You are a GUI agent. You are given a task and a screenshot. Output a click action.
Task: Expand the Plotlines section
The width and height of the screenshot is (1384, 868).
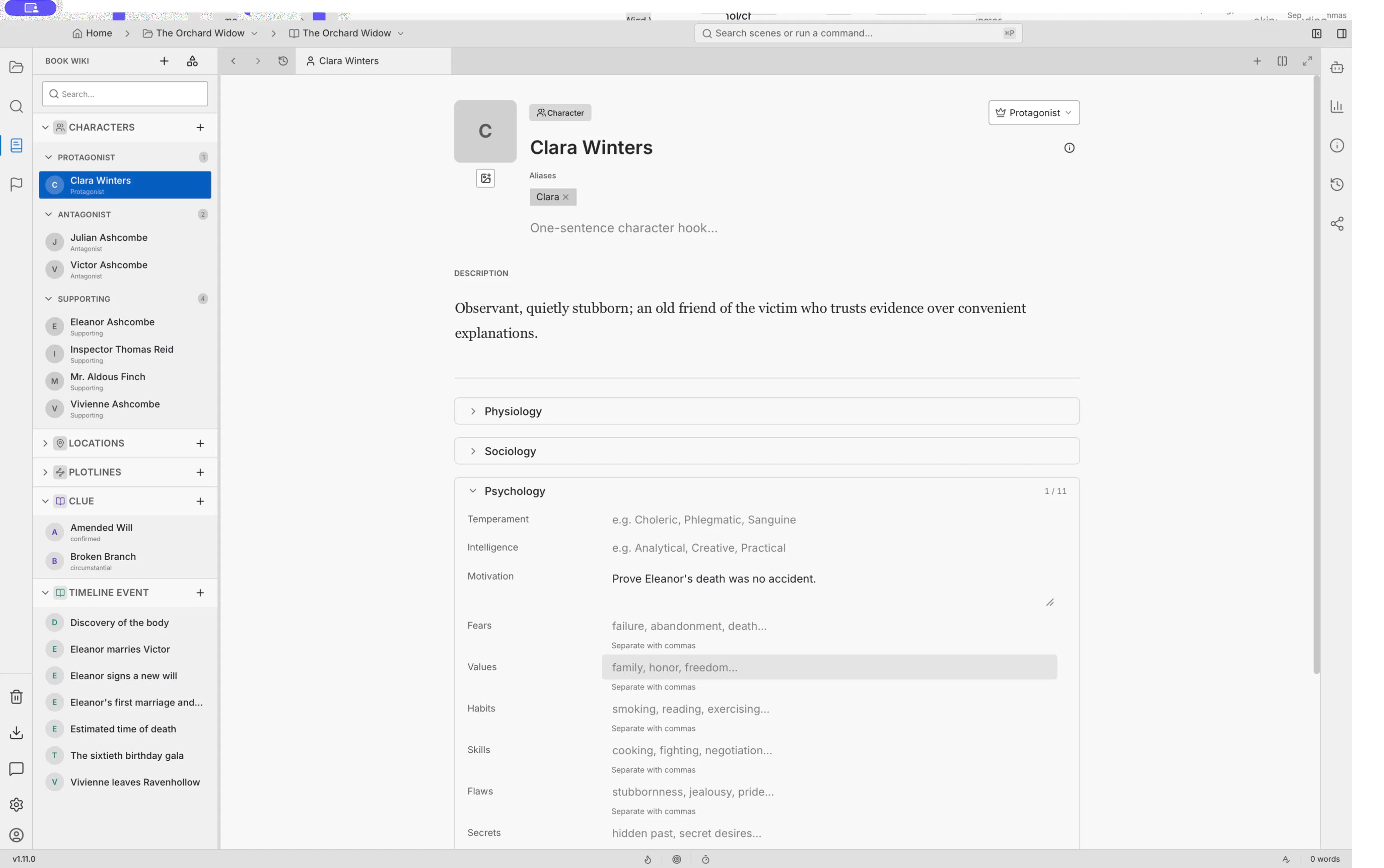45,472
